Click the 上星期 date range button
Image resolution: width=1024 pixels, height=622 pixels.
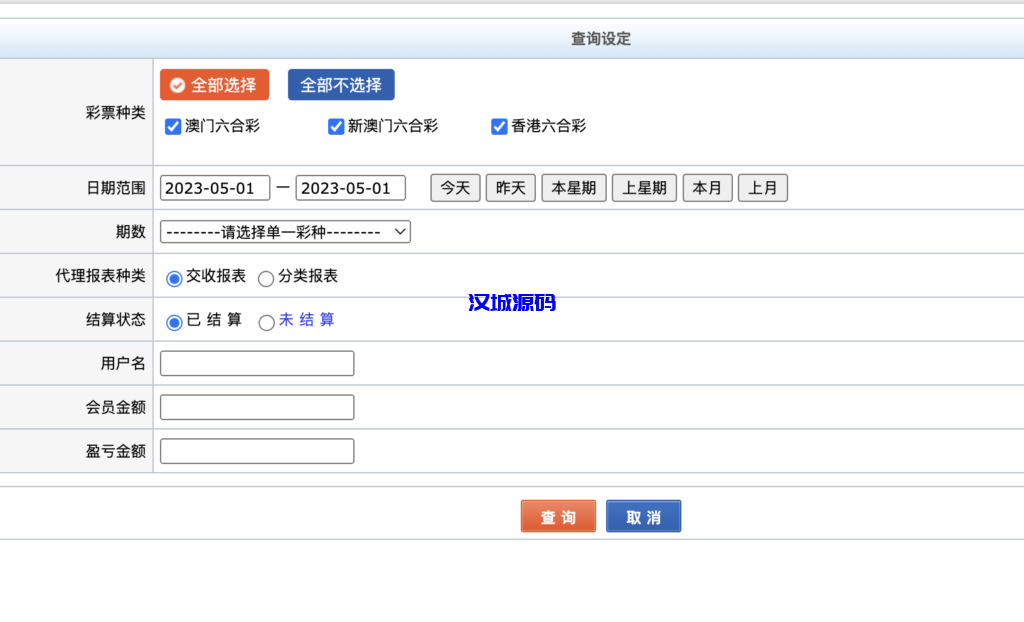coord(644,187)
